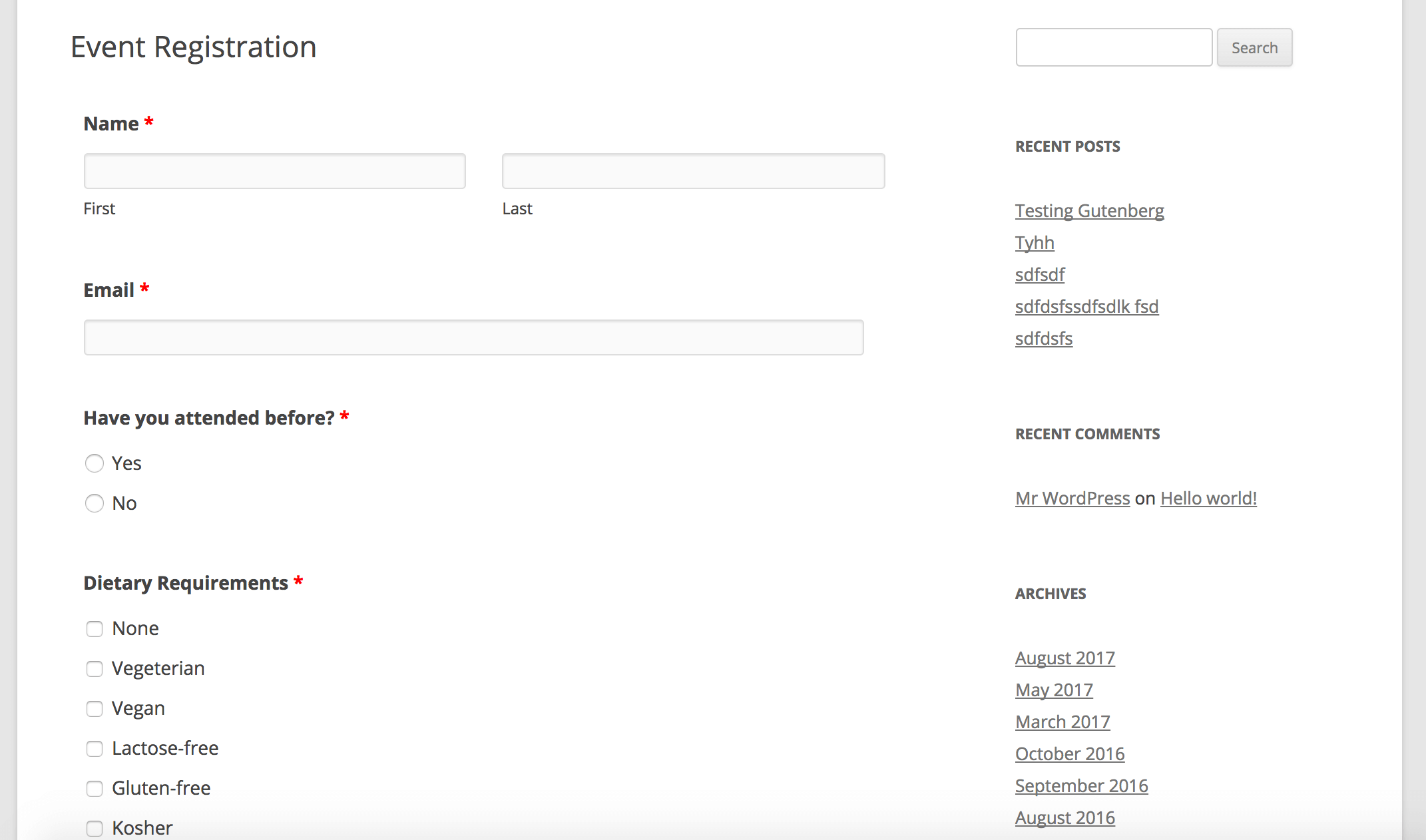
Task: Select No radio button for attended before
Action: pos(94,502)
